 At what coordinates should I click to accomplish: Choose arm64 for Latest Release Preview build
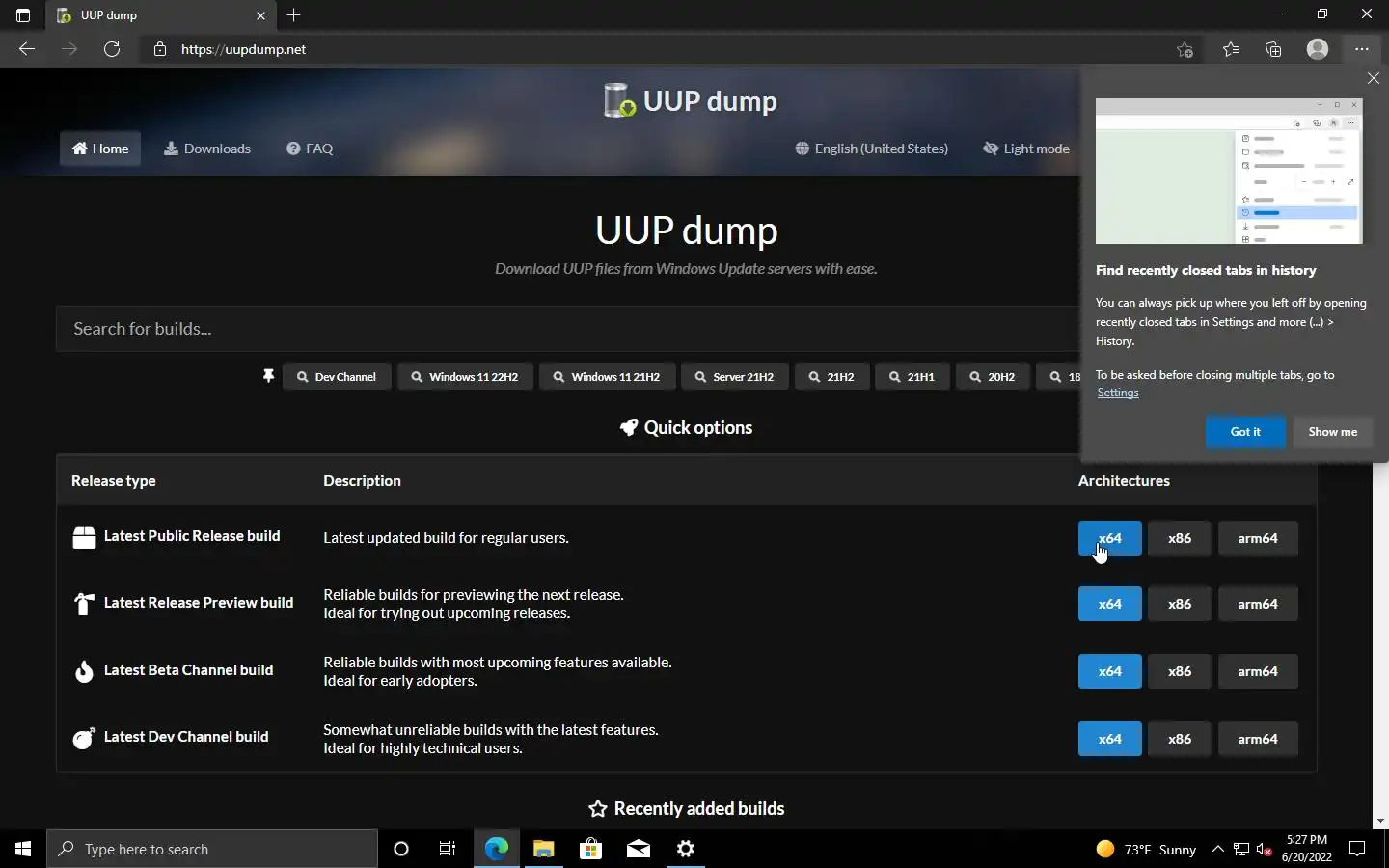(x=1258, y=604)
